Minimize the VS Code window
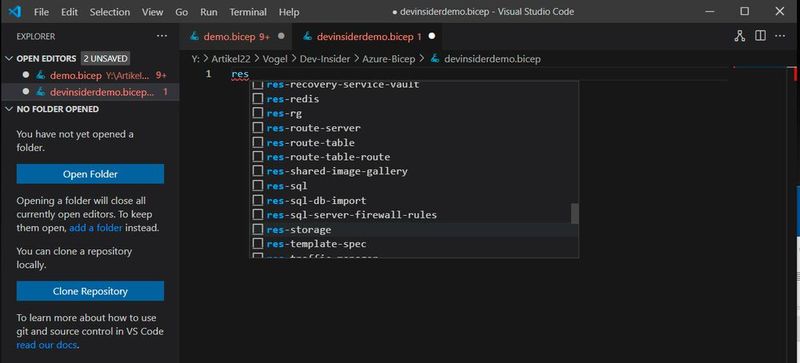The height and width of the screenshot is (363, 800). click(x=710, y=11)
